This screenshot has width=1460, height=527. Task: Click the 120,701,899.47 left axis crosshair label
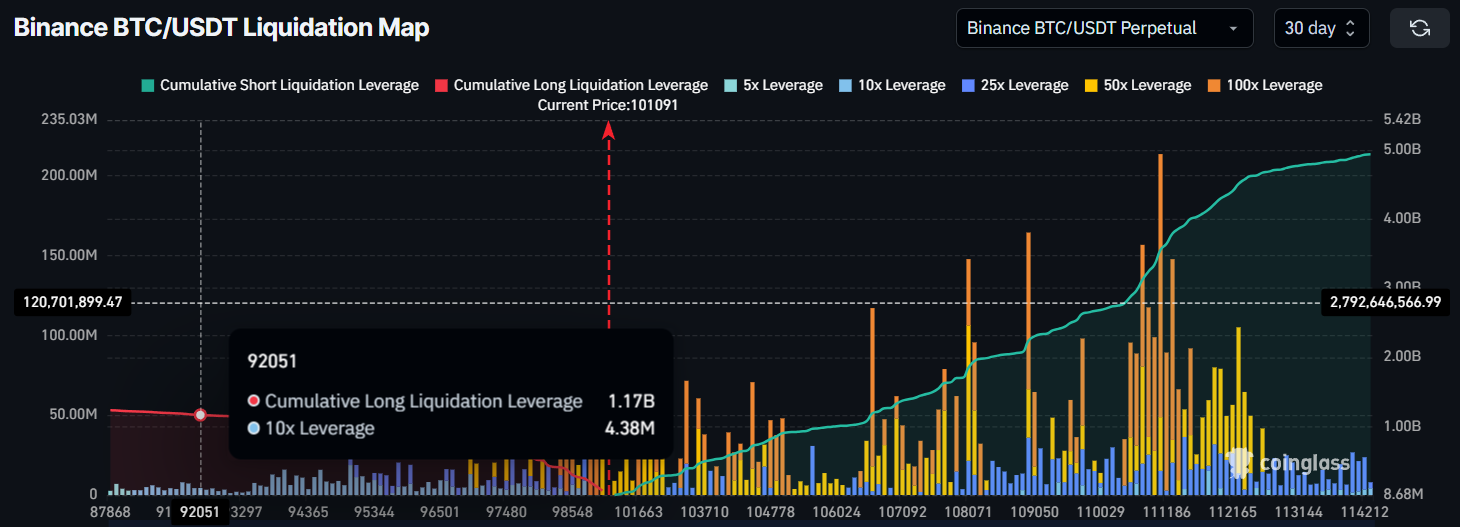pos(72,302)
